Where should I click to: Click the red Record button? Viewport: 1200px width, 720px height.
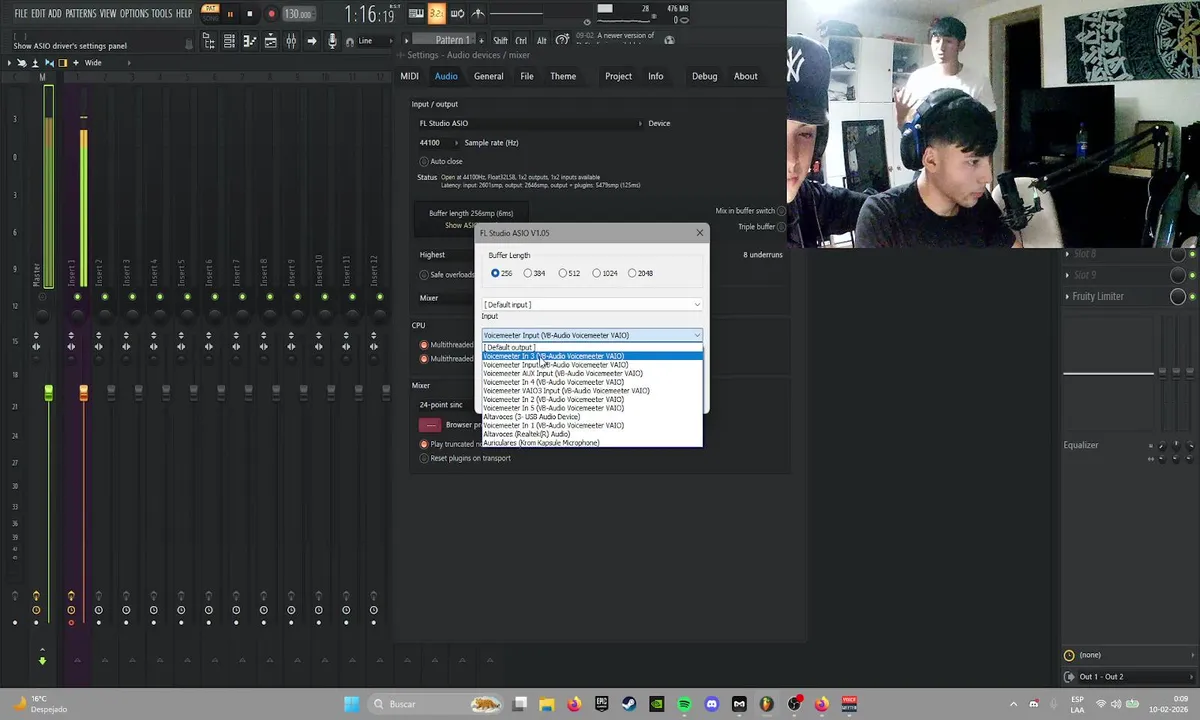(x=271, y=14)
